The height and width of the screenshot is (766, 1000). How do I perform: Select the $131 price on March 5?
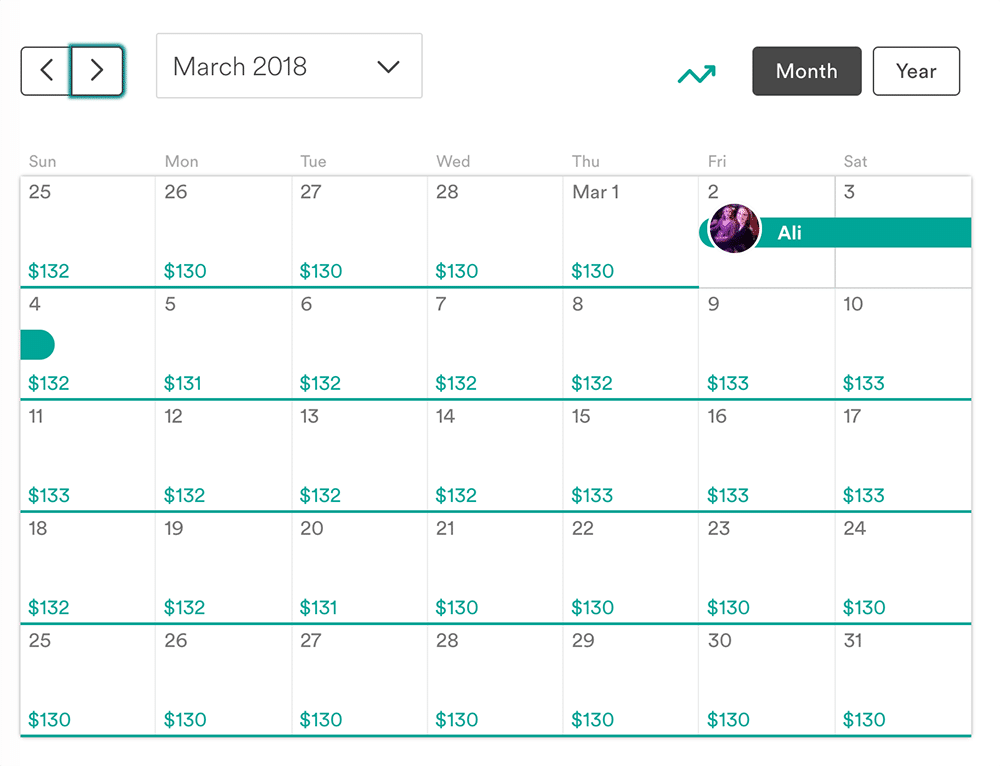click(183, 383)
